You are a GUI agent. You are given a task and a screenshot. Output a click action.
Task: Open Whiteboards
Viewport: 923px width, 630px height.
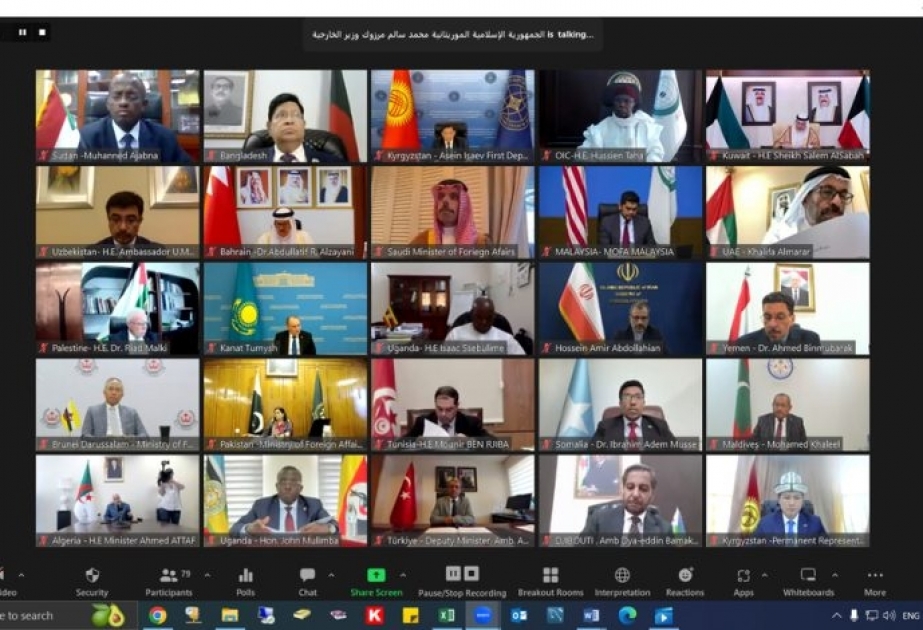[x=808, y=582]
